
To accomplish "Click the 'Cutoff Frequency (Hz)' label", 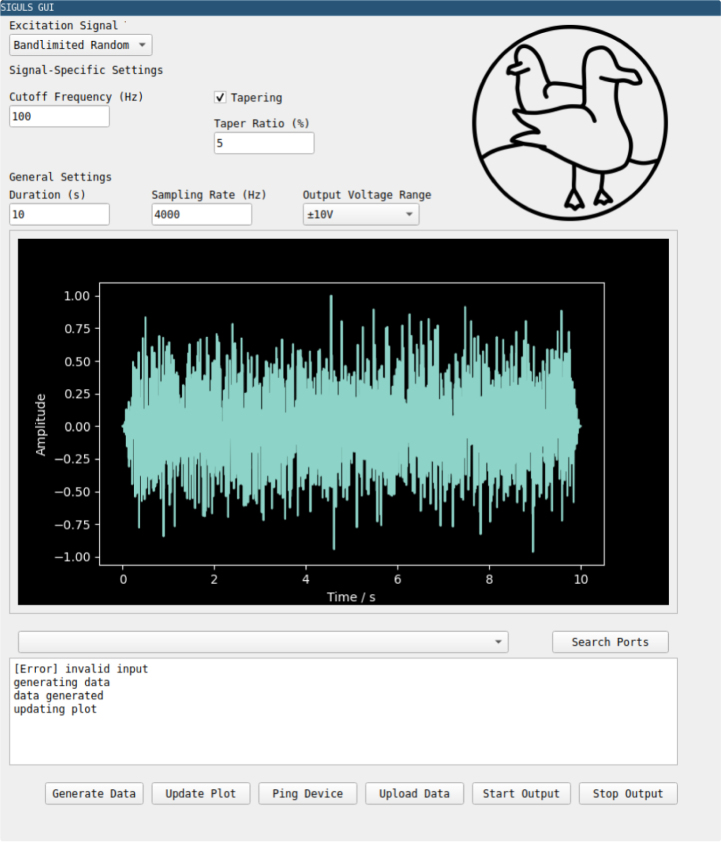I will click(x=76, y=97).
